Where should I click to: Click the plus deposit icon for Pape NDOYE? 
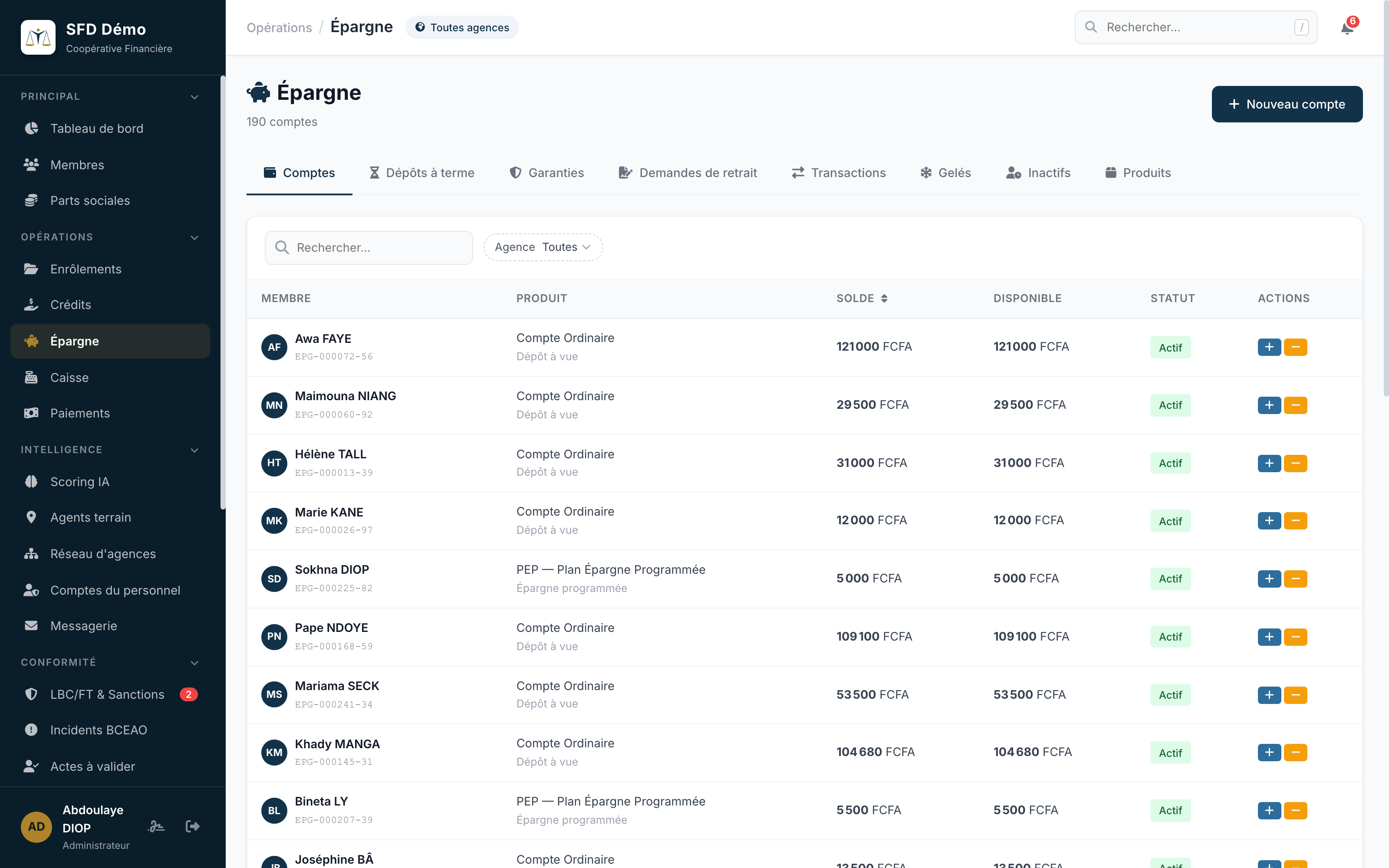(1269, 637)
